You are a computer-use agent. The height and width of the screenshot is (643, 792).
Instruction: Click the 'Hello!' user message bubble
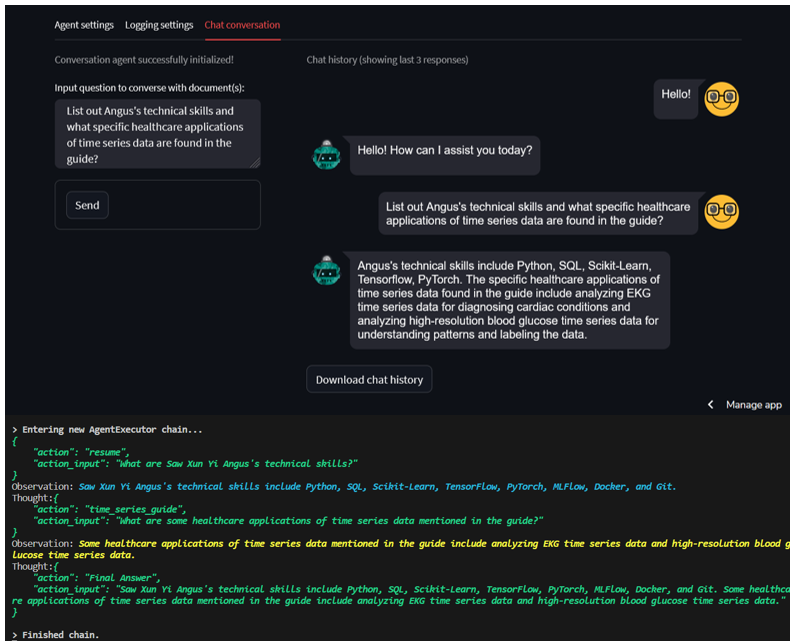(676, 99)
